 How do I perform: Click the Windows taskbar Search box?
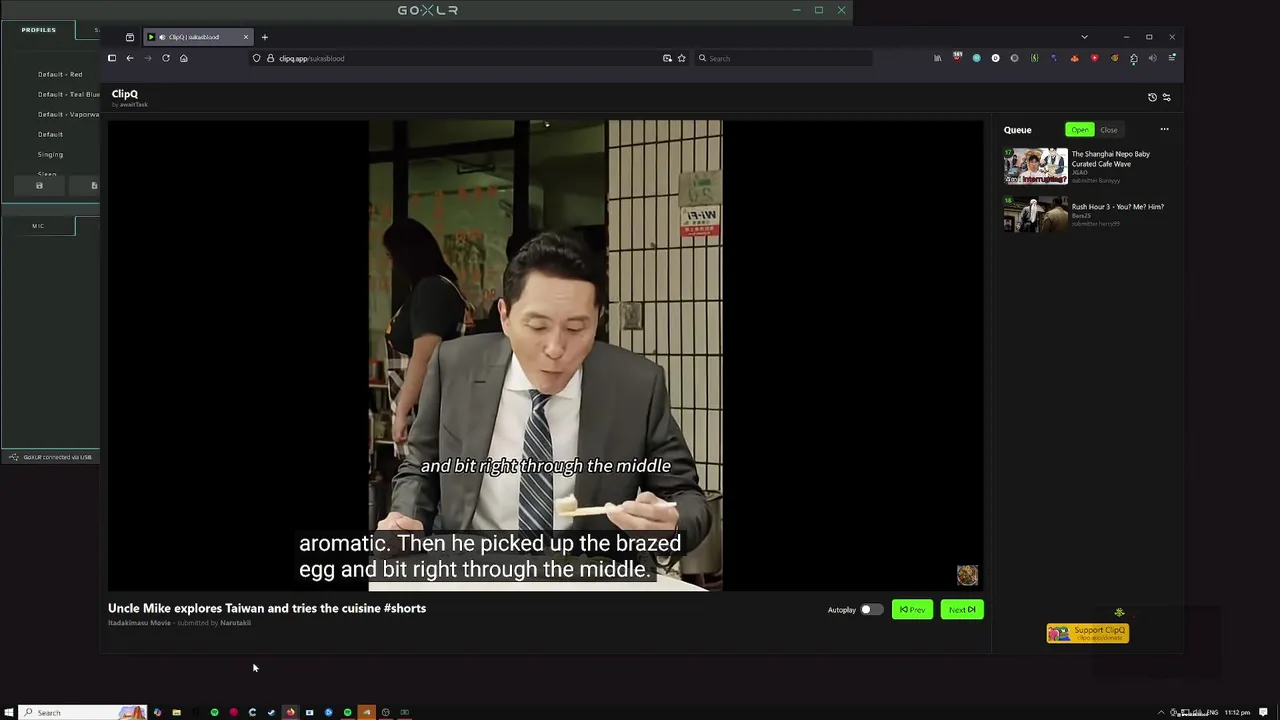[82, 712]
